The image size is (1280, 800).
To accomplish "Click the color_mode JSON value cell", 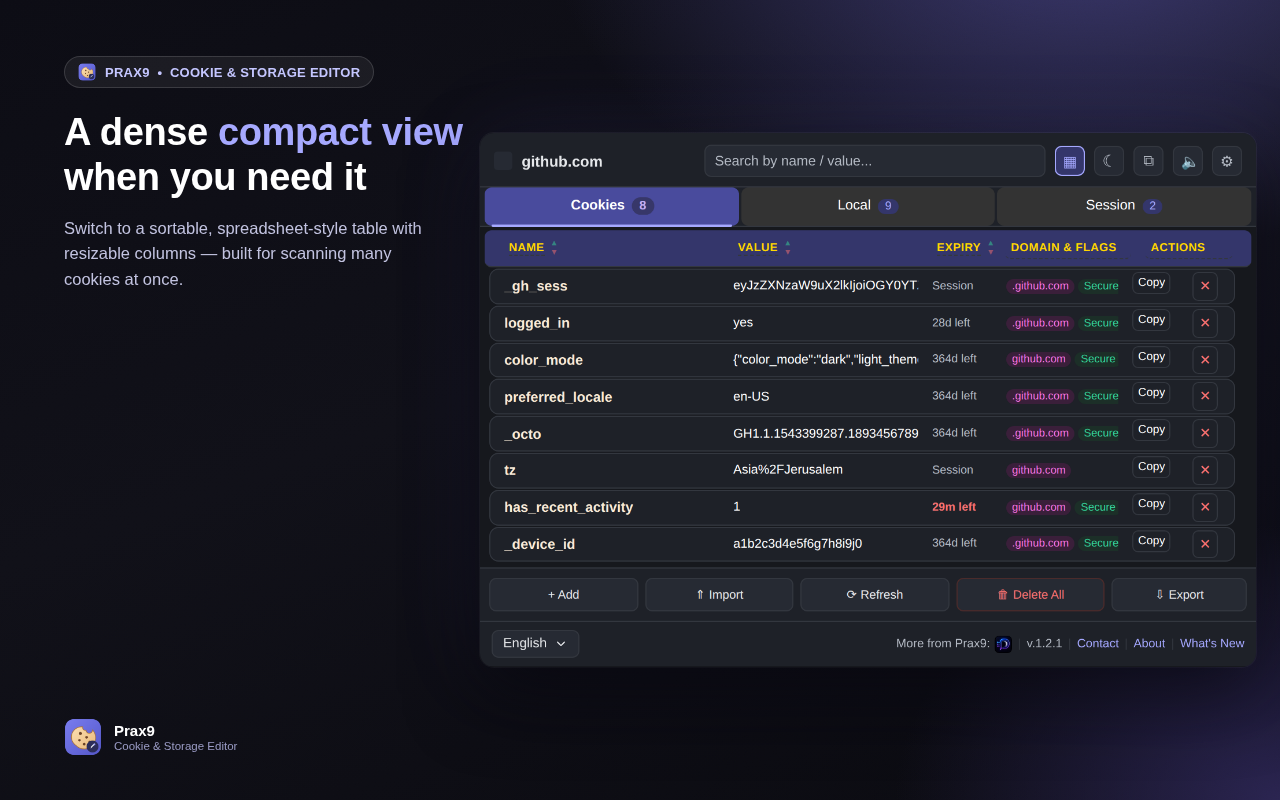I will coord(825,359).
